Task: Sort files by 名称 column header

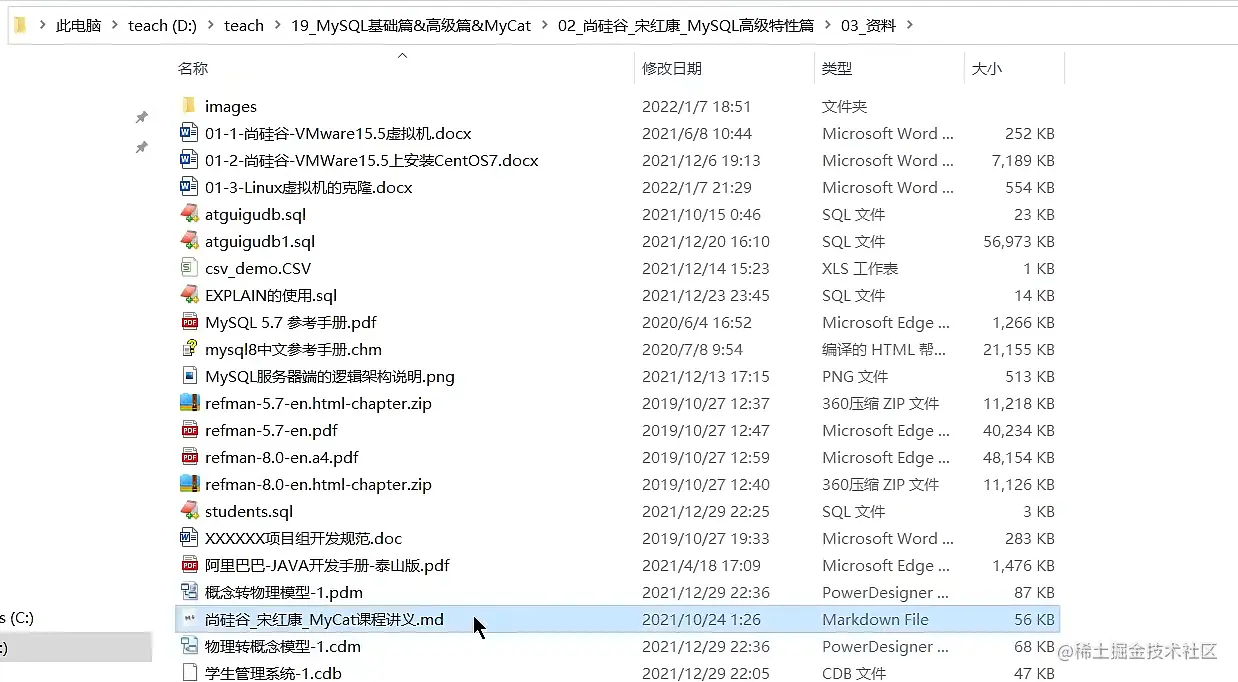Action: point(193,69)
